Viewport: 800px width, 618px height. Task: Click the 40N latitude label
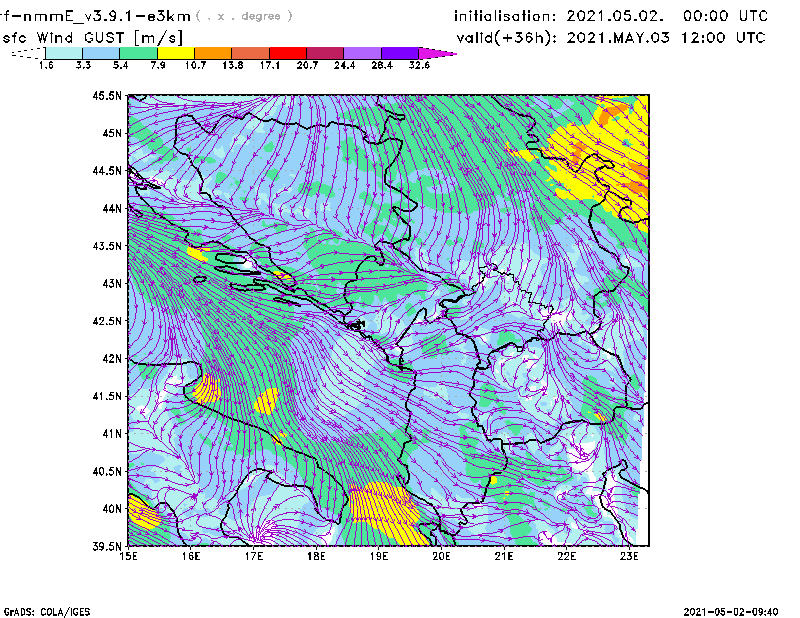point(112,509)
